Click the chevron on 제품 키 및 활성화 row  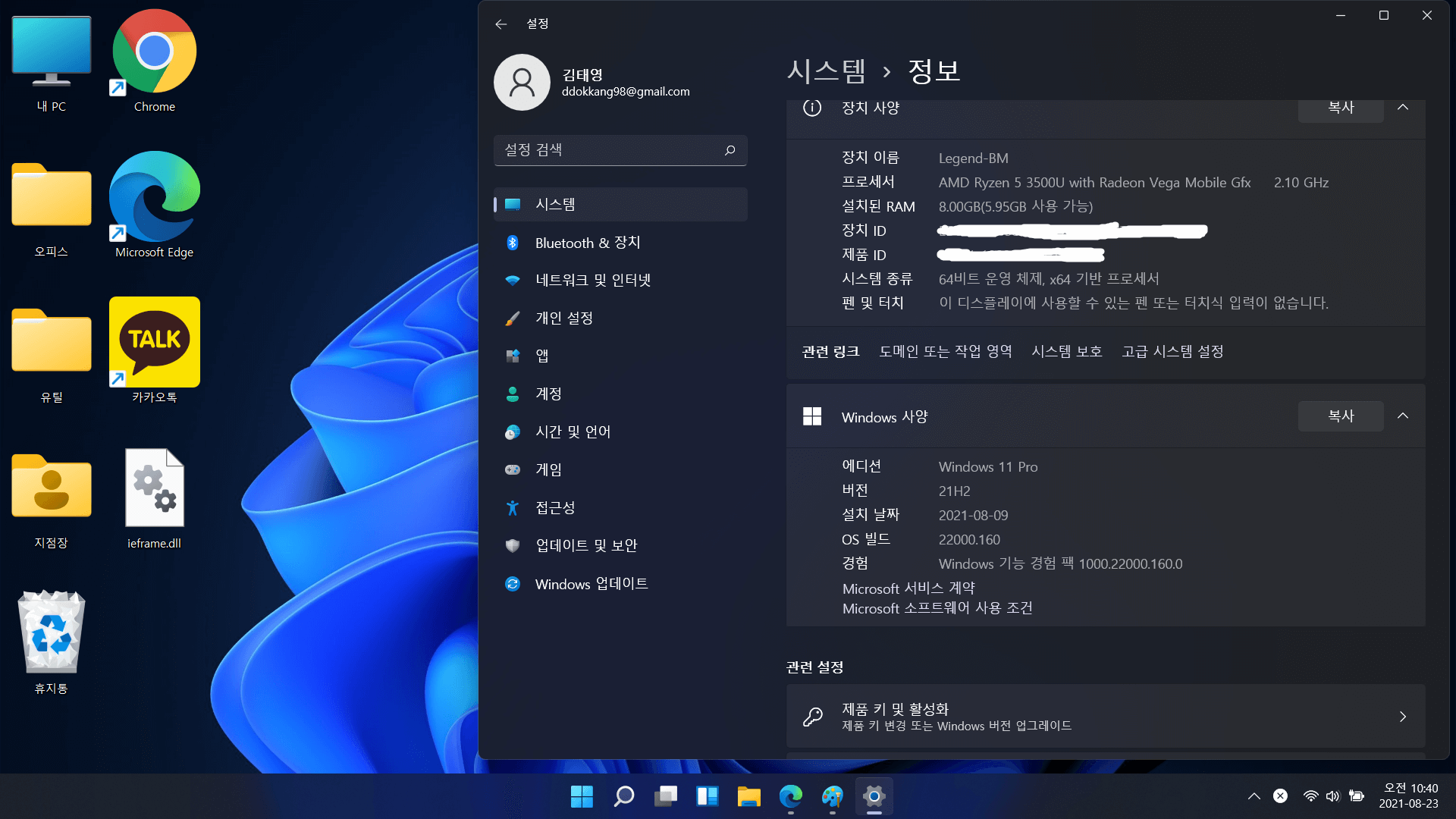[x=1403, y=717]
